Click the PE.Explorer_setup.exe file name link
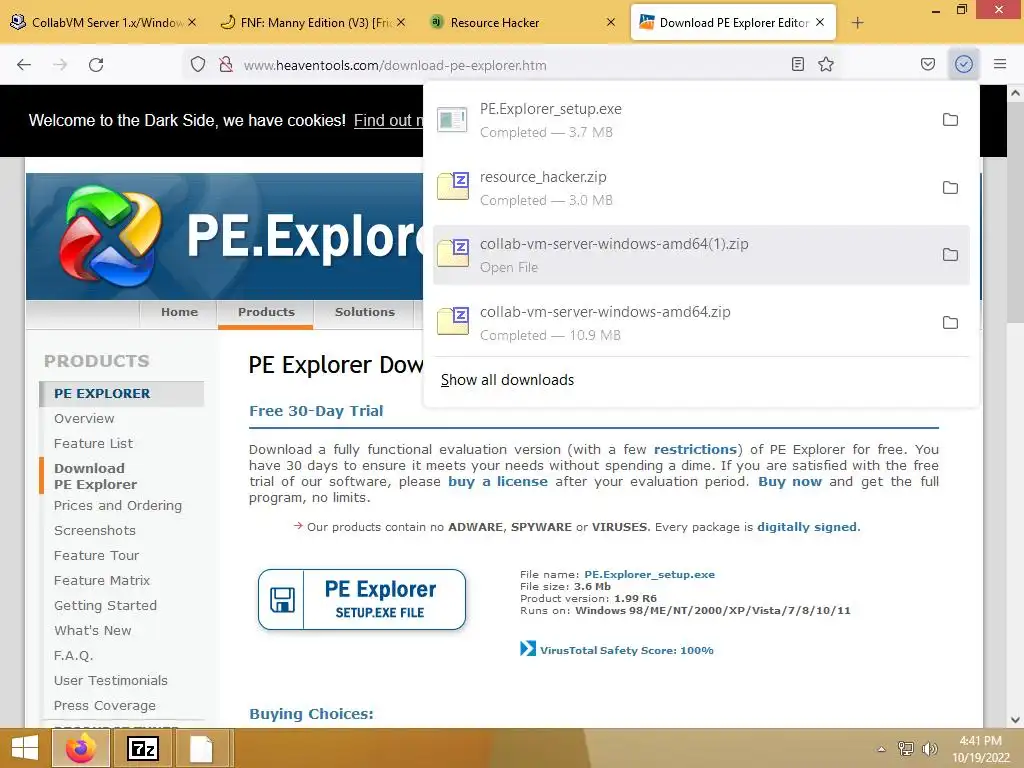 click(649, 575)
